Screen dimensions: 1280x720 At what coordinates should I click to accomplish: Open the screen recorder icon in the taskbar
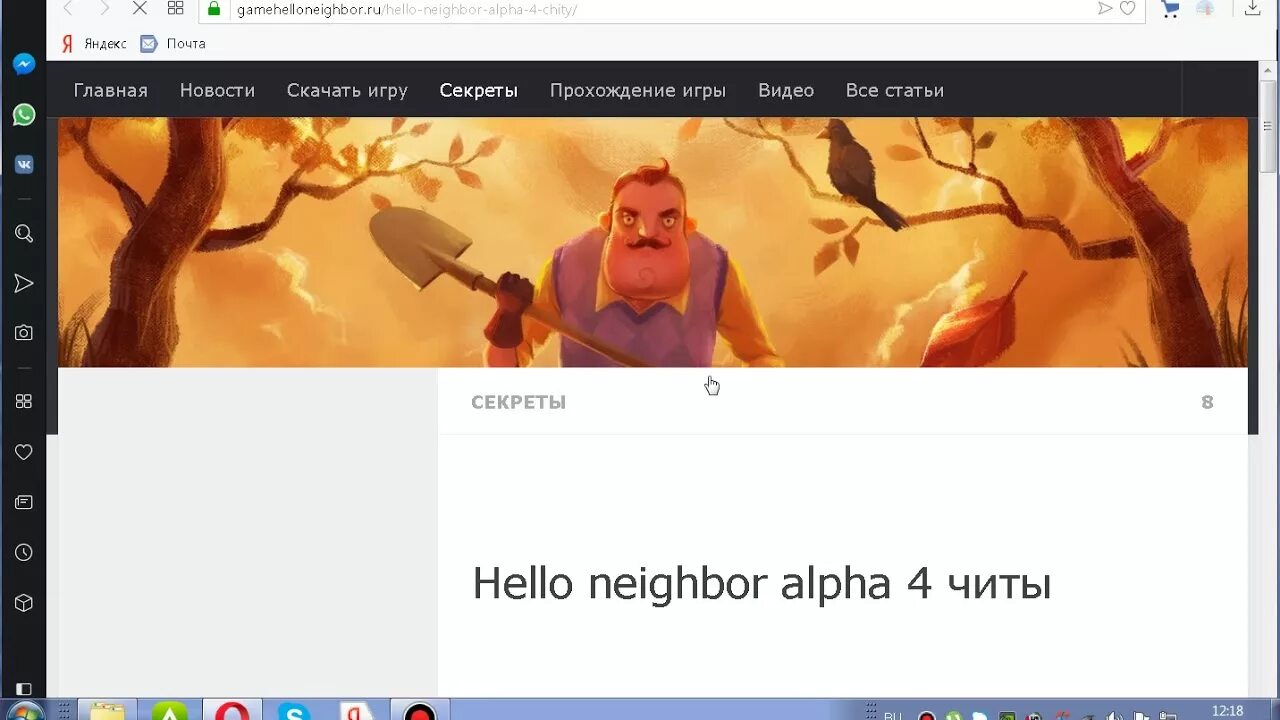tap(419, 710)
